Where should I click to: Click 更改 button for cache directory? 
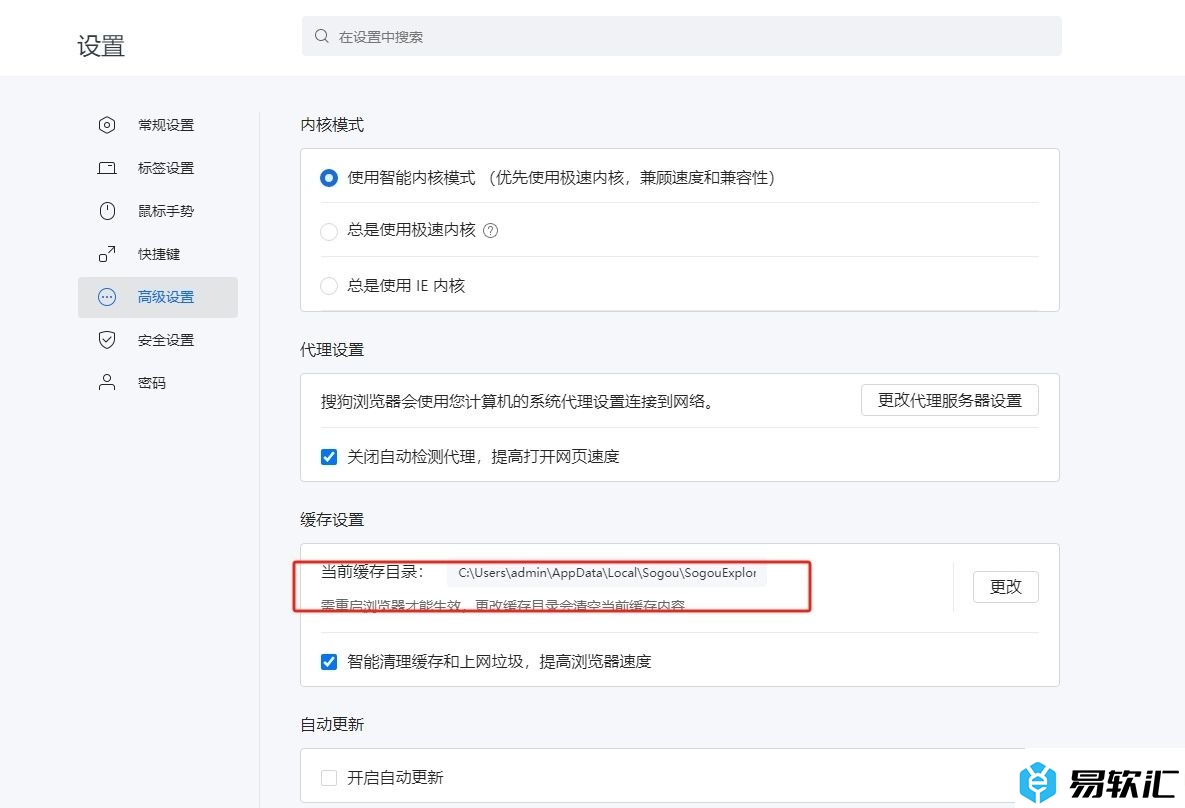click(x=1005, y=587)
